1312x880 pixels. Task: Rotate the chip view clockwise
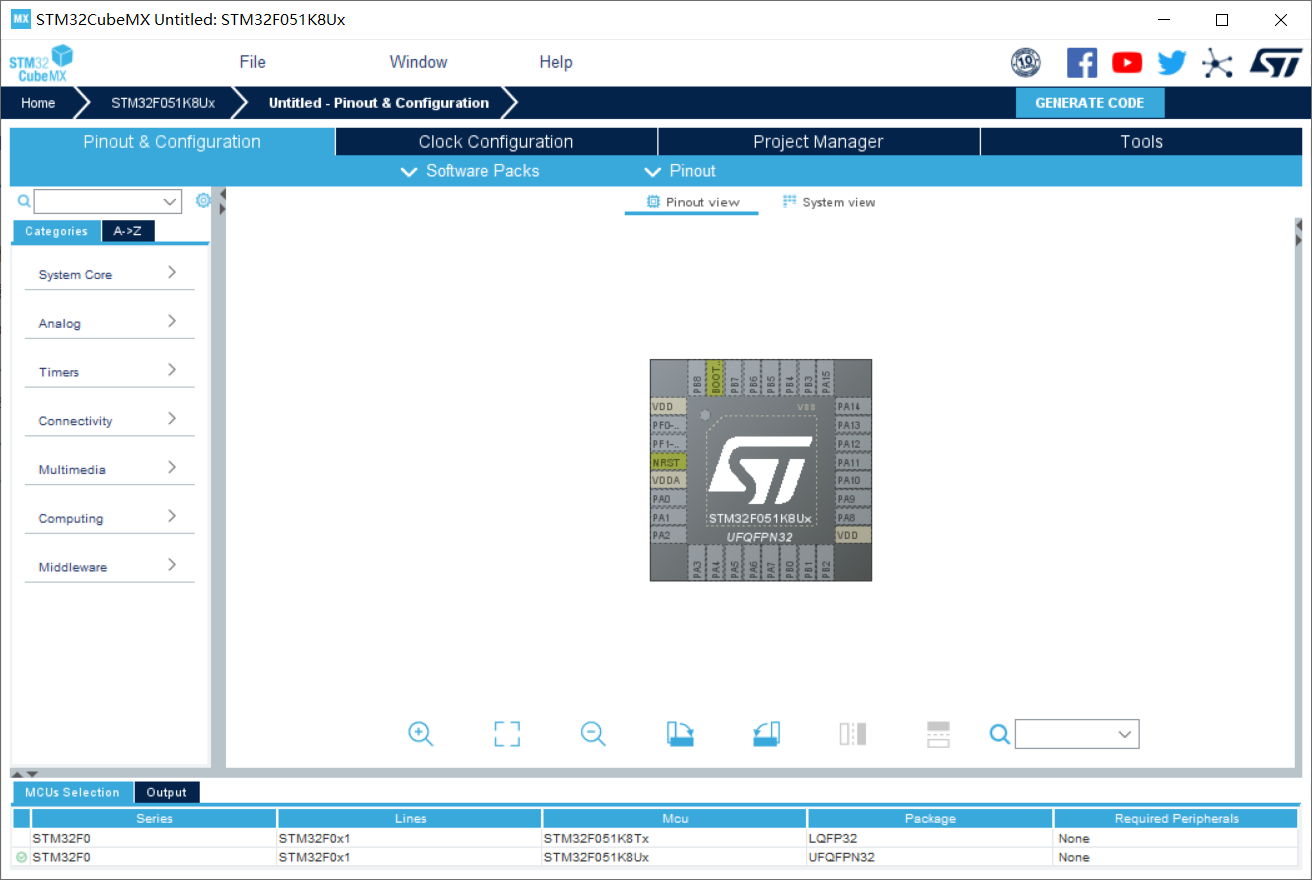coord(680,734)
